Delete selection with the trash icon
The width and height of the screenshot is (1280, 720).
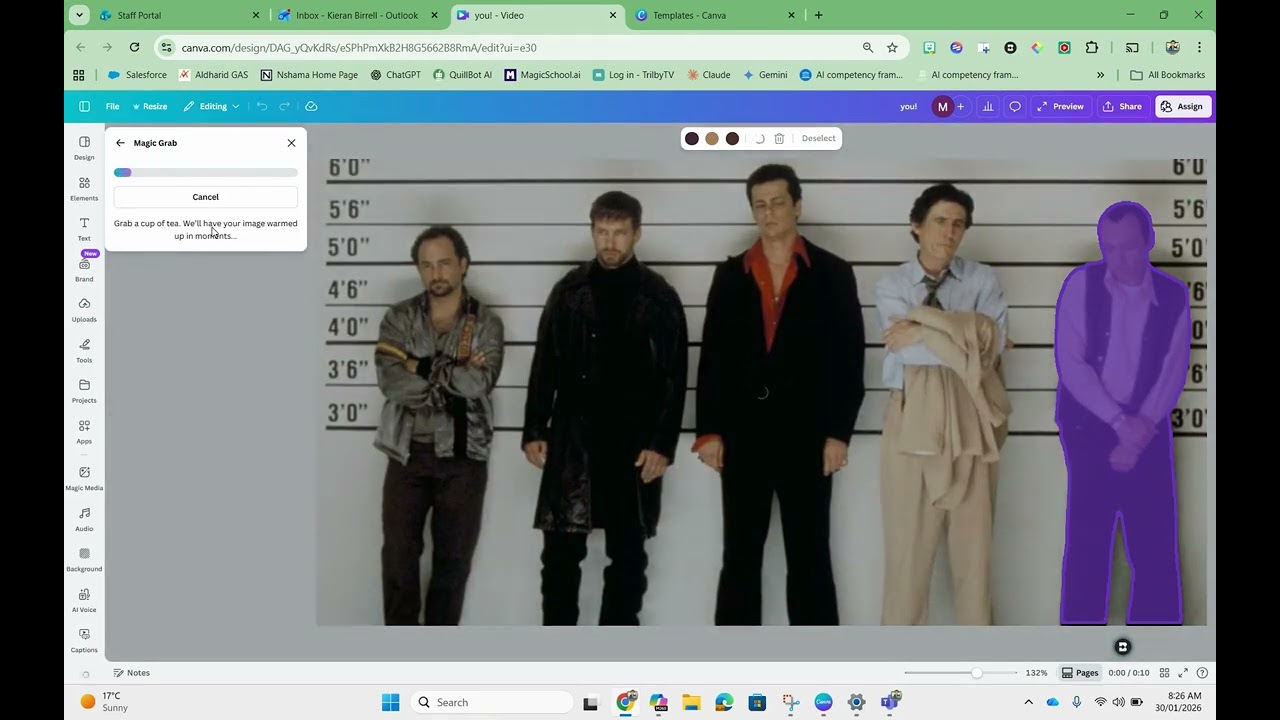[779, 139]
